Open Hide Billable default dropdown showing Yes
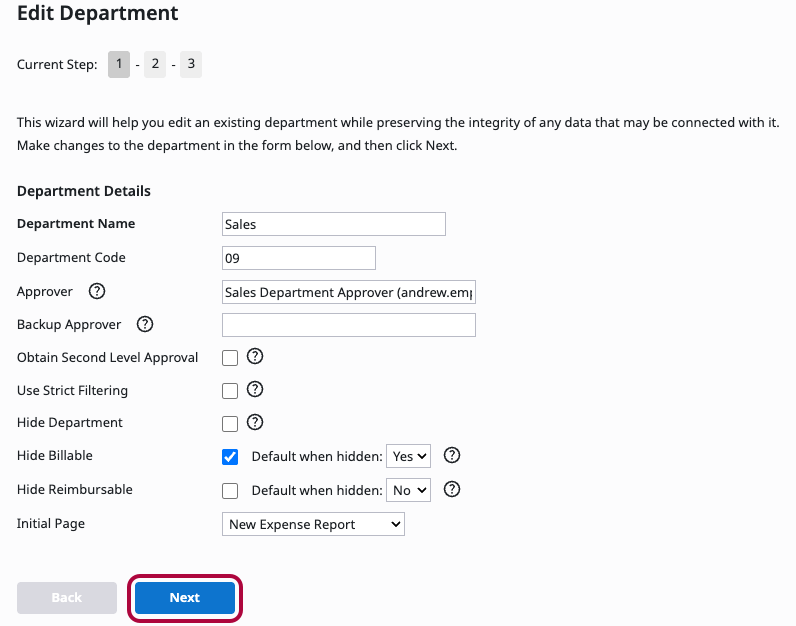This screenshot has height=626, width=796. click(x=409, y=456)
